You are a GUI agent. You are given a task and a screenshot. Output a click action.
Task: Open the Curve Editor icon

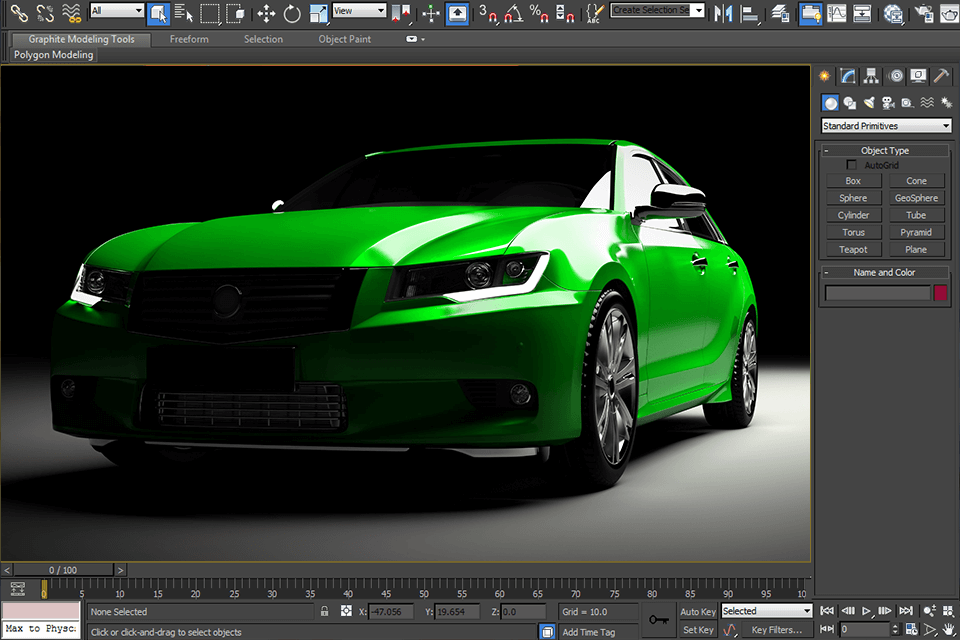point(836,13)
